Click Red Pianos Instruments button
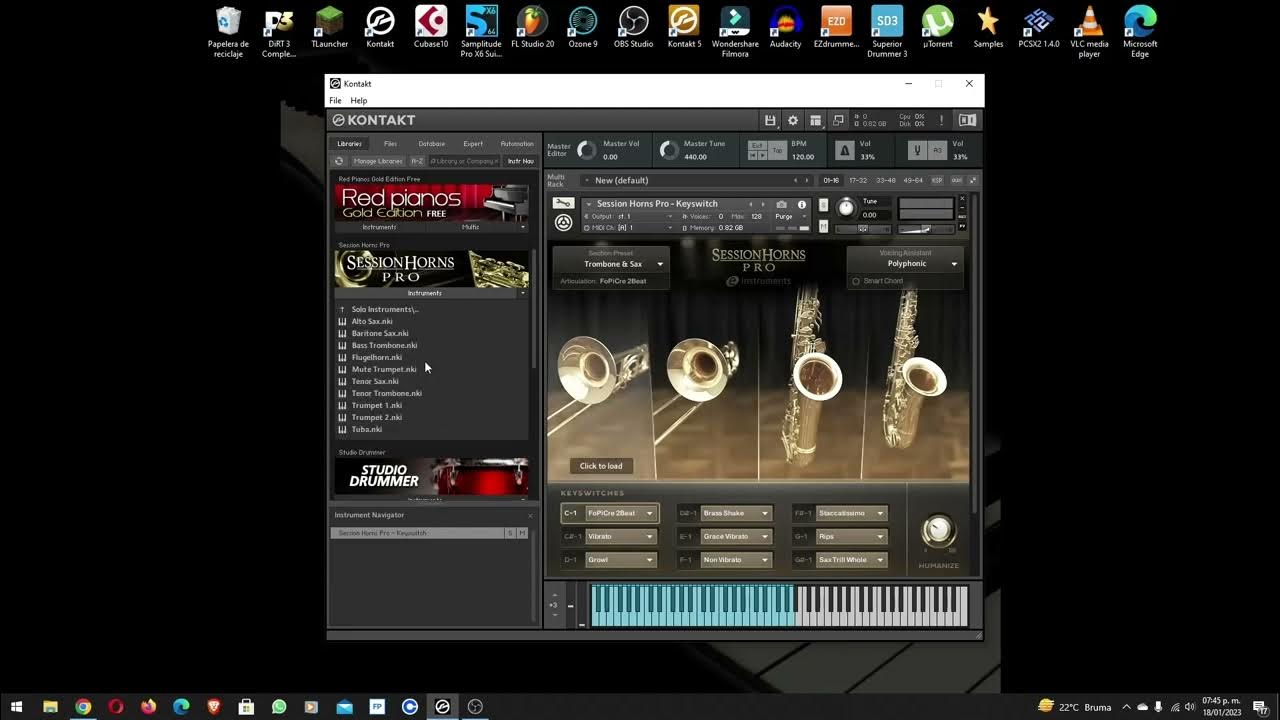 (x=379, y=227)
